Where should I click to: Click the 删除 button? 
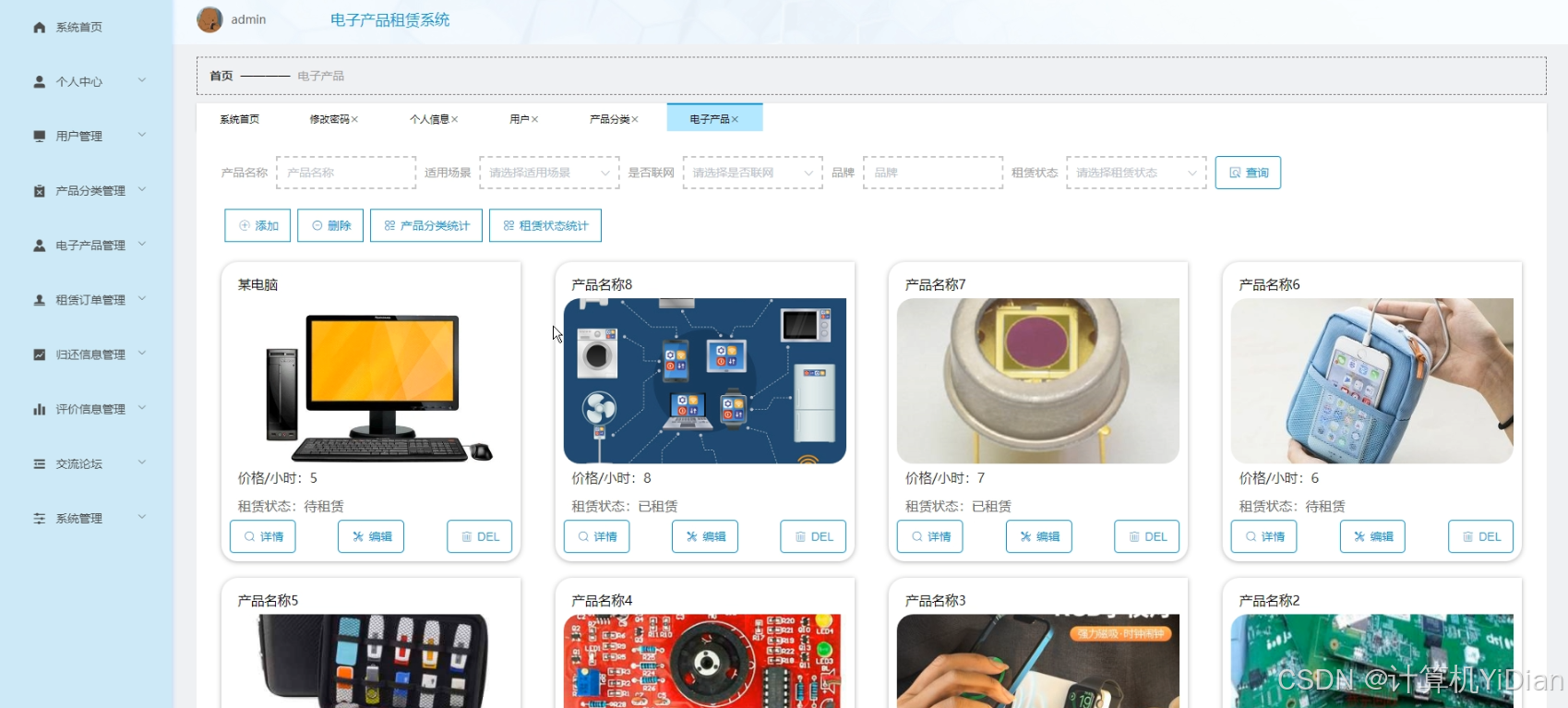330,225
